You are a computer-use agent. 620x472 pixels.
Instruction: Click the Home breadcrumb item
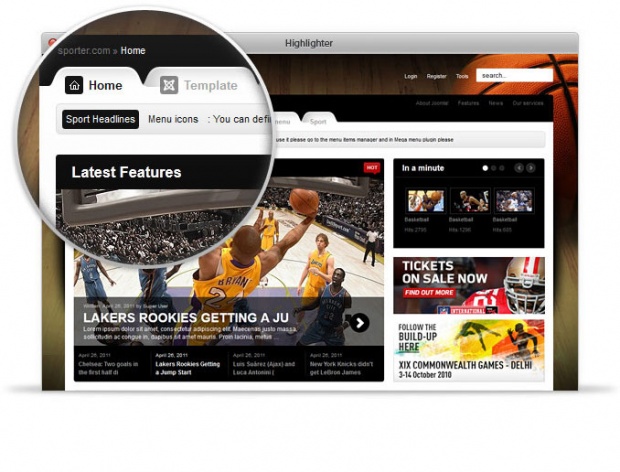click(x=133, y=51)
